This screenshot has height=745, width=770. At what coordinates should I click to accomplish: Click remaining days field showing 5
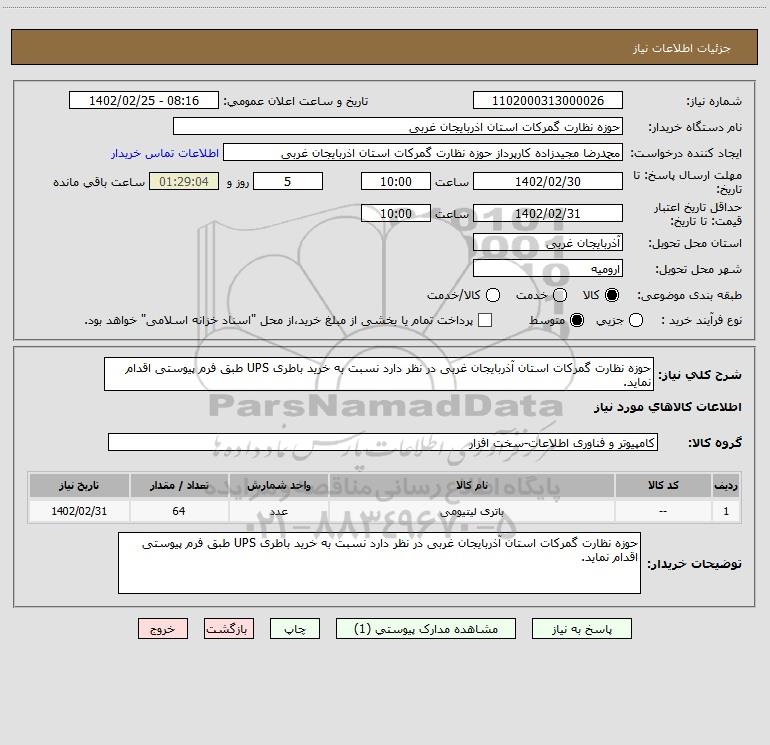pos(288,181)
